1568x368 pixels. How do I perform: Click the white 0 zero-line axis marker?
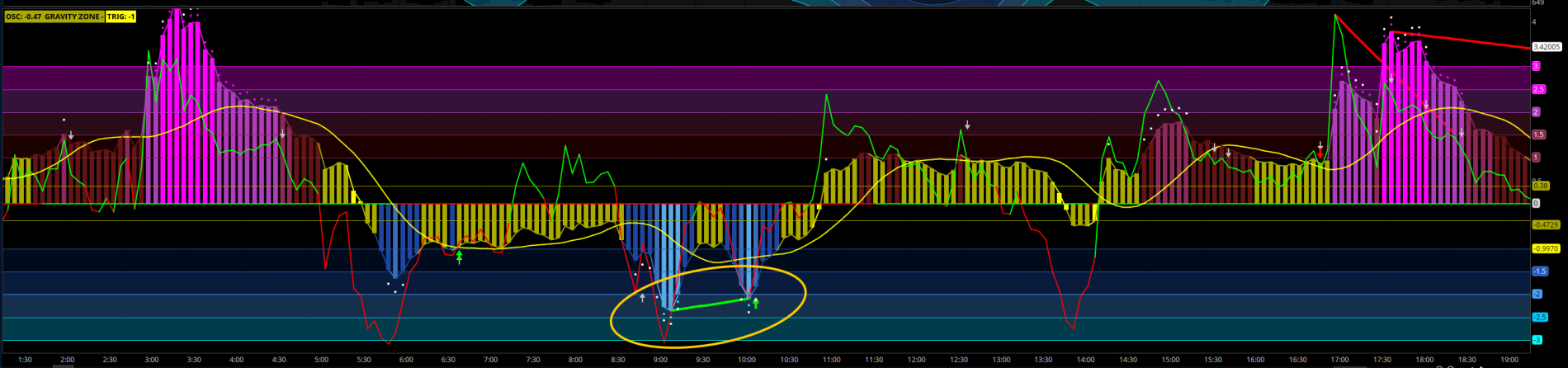(x=1536, y=203)
